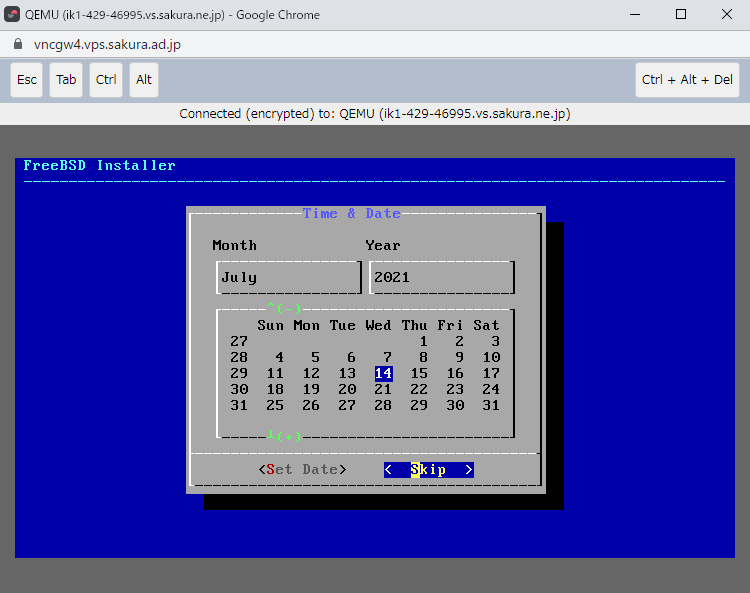Select day 23 in calendar

[455, 389]
